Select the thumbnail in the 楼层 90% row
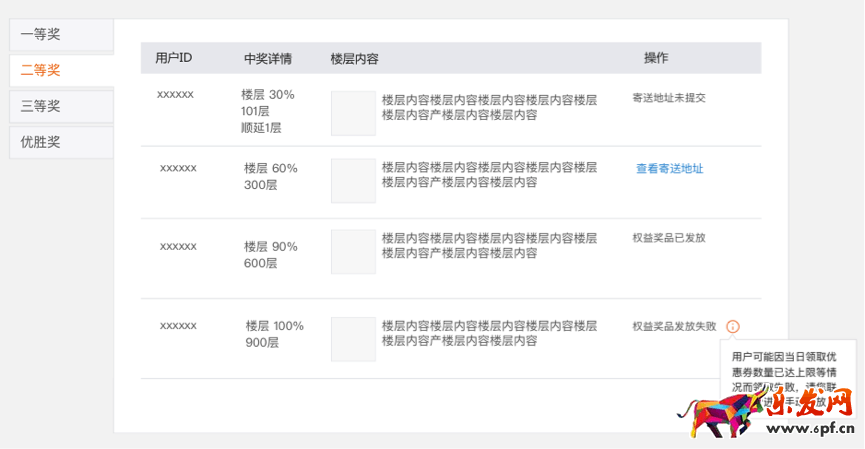This screenshot has height=449, width=865. tap(353, 251)
